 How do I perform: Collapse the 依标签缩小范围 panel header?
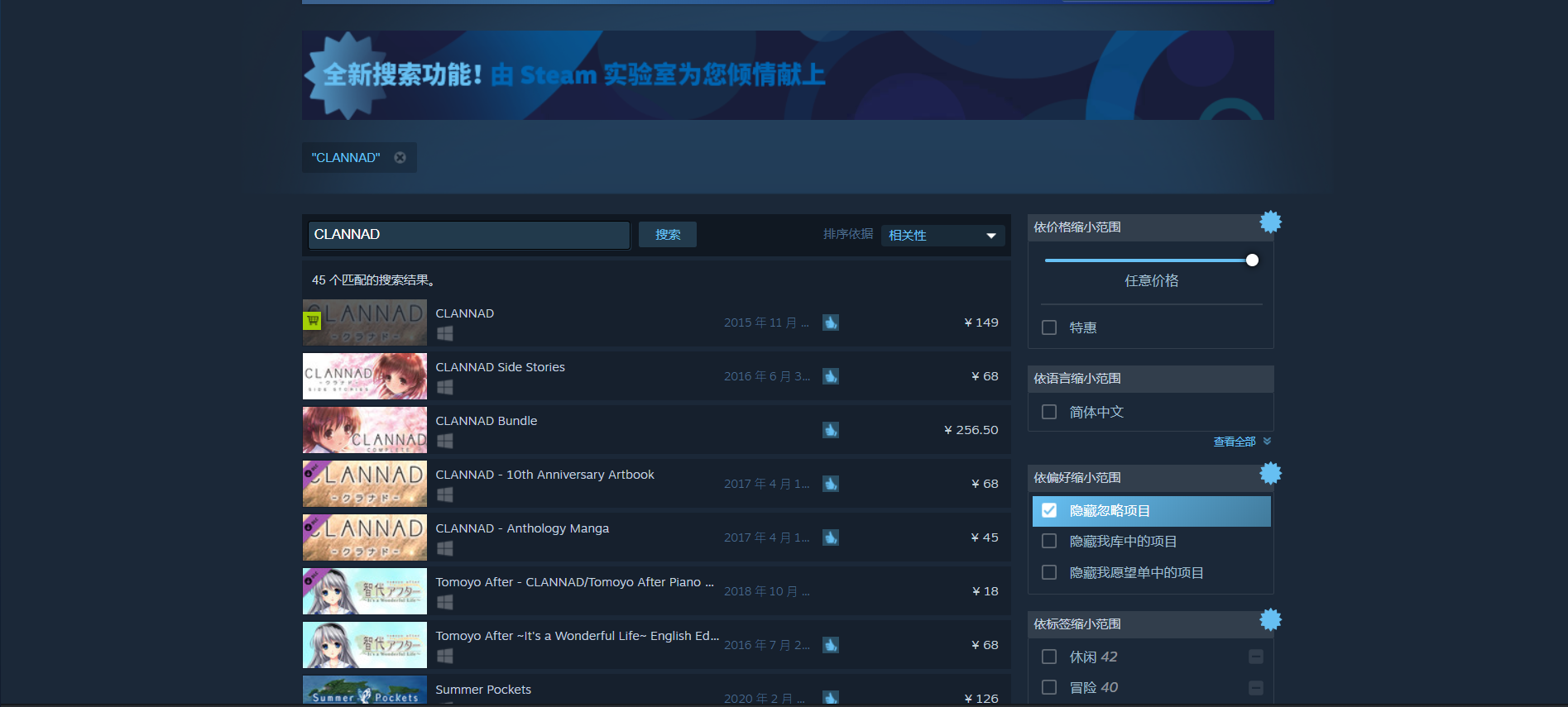click(1150, 624)
